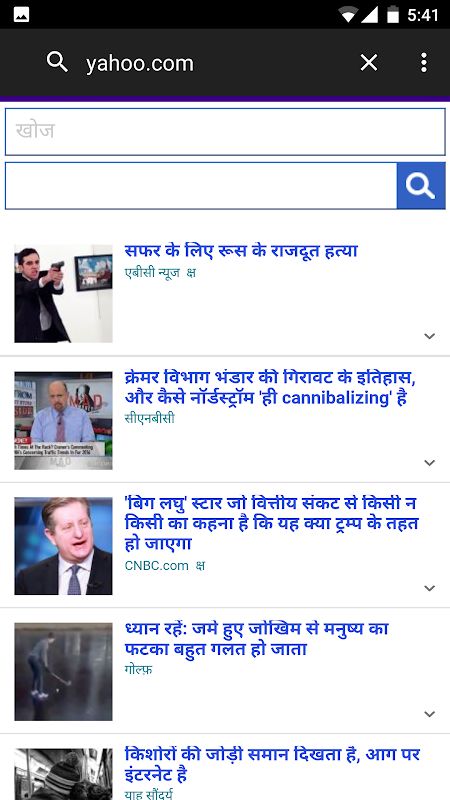Open the cannibalizing Nordstrom headline
Image resolution: width=450 pixels, height=800 pixels.
pyautogui.click(x=271, y=388)
